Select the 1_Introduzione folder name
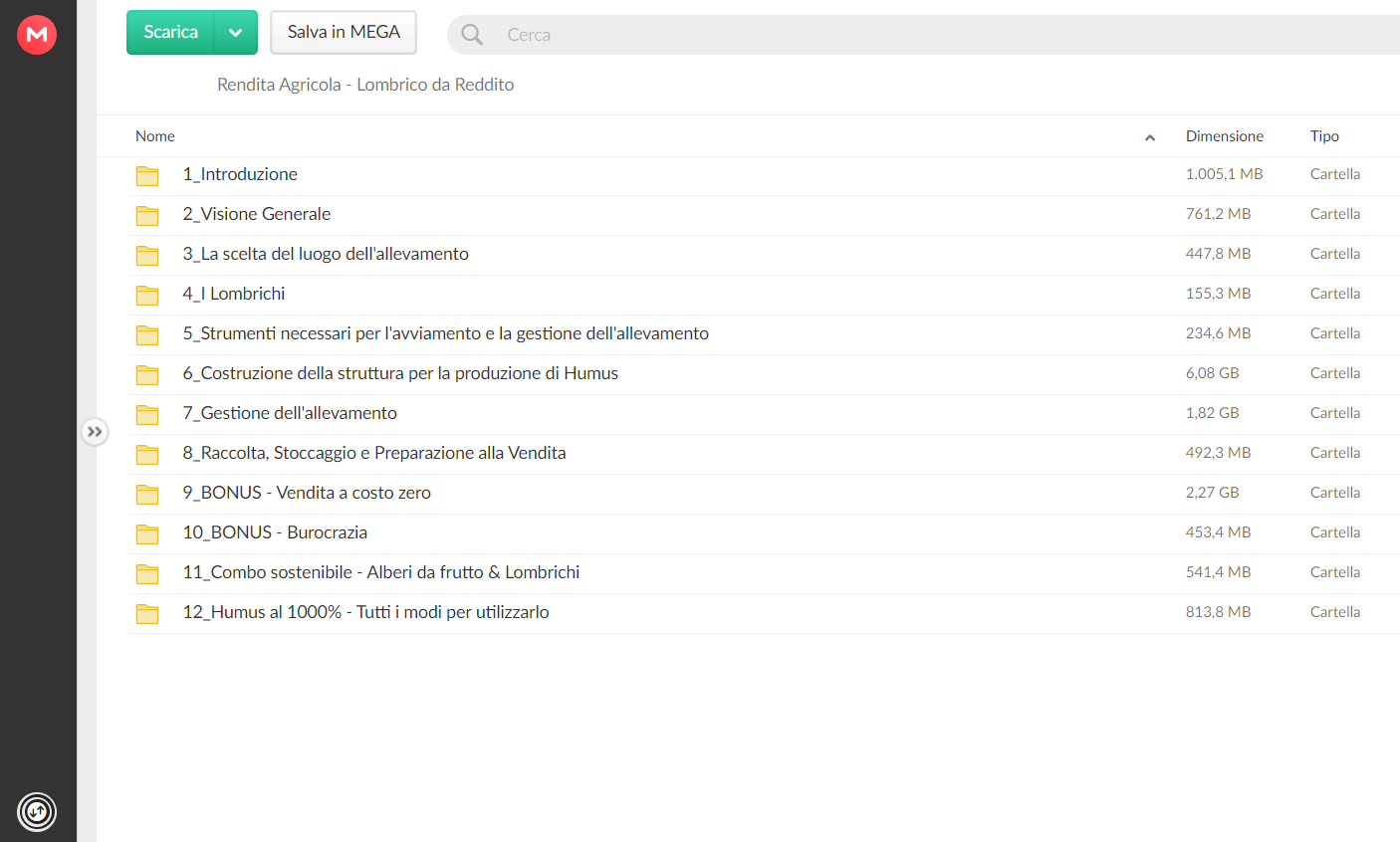This screenshot has height=842, width=1400. (x=240, y=174)
